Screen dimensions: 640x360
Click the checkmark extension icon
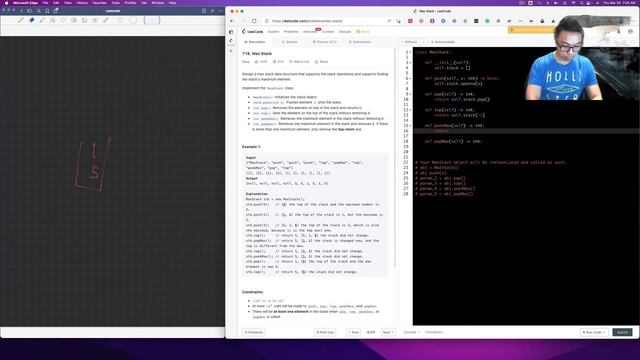pyautogui.click(x=509, y=21)
